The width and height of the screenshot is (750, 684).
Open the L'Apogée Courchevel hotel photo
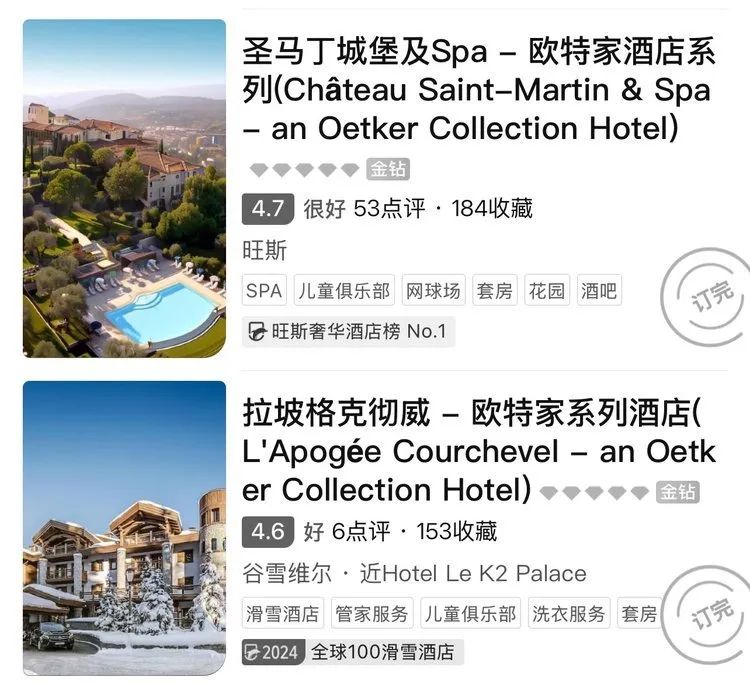[124, 528]
